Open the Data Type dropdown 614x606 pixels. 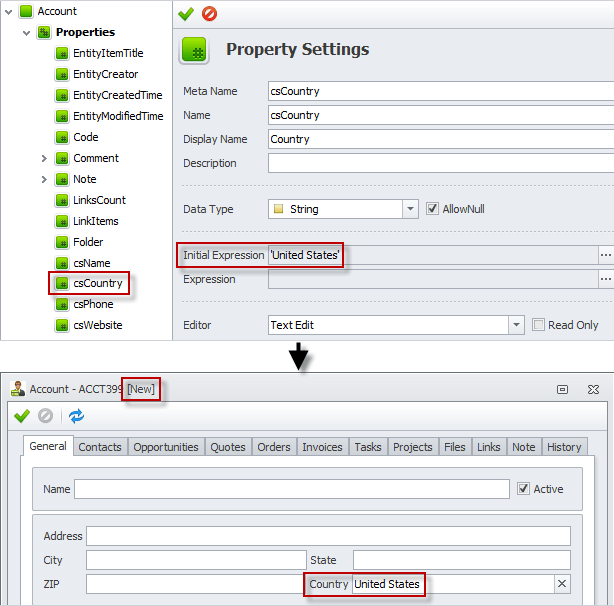coord(410,209)
